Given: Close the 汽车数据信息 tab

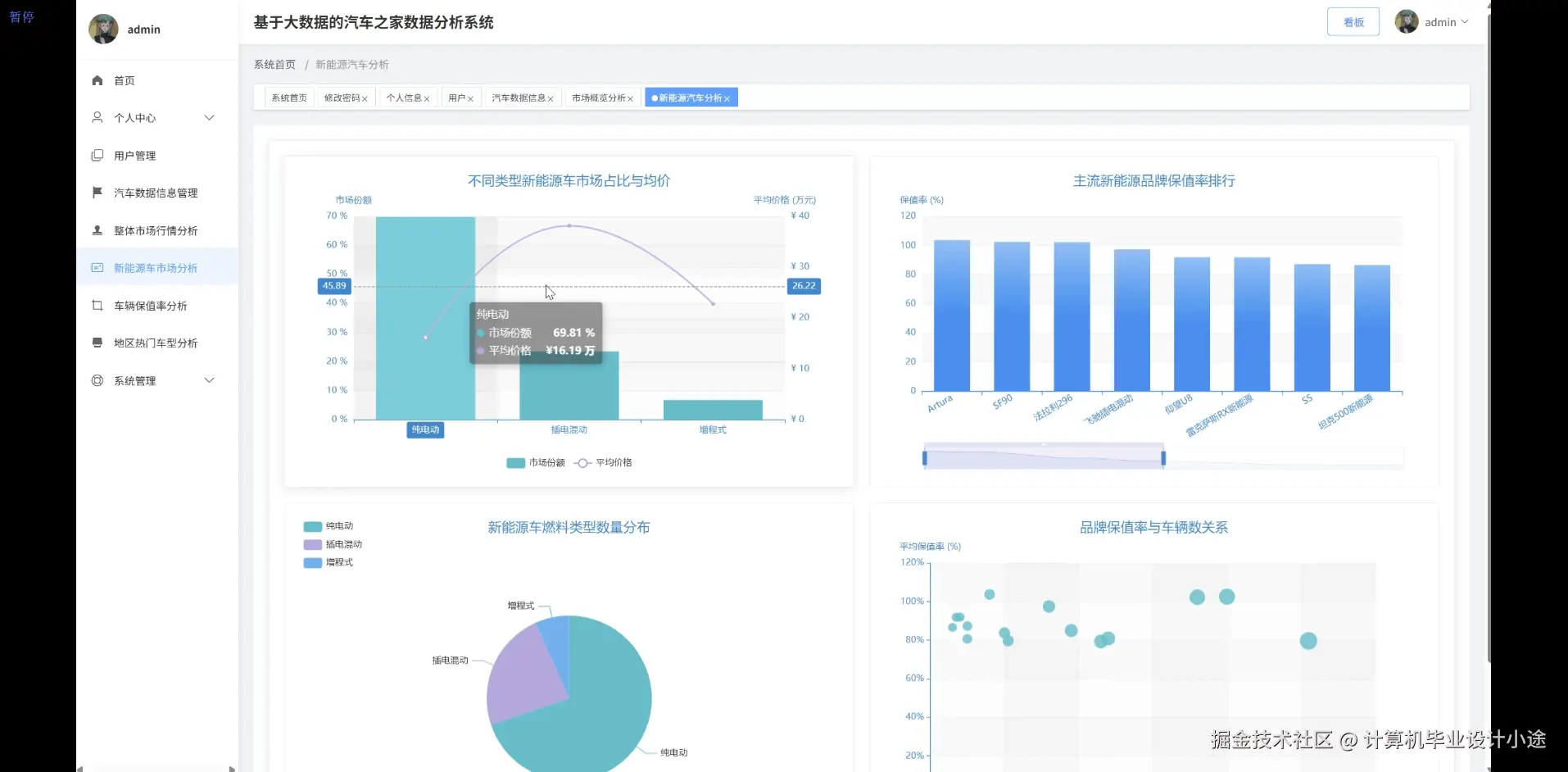Looking at the screenshot, I should (x=551, y=98).
